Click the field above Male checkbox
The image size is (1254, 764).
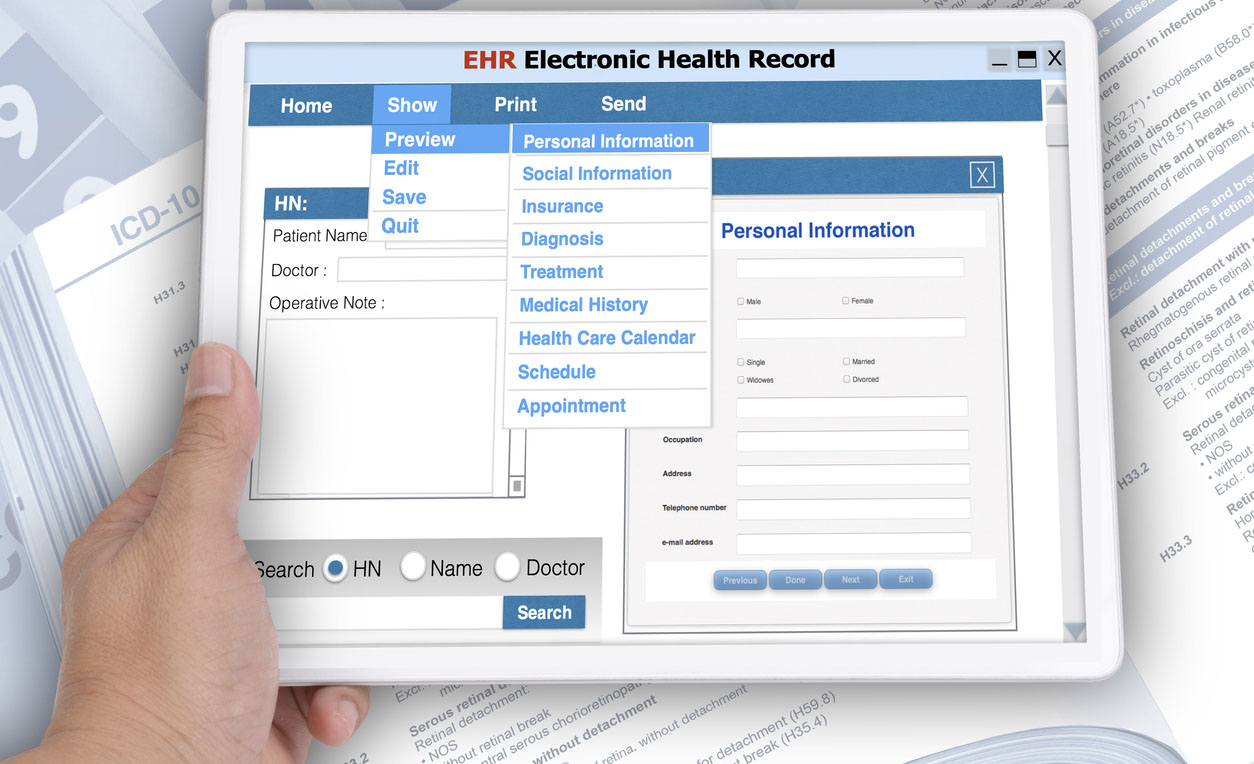(850, 267)
